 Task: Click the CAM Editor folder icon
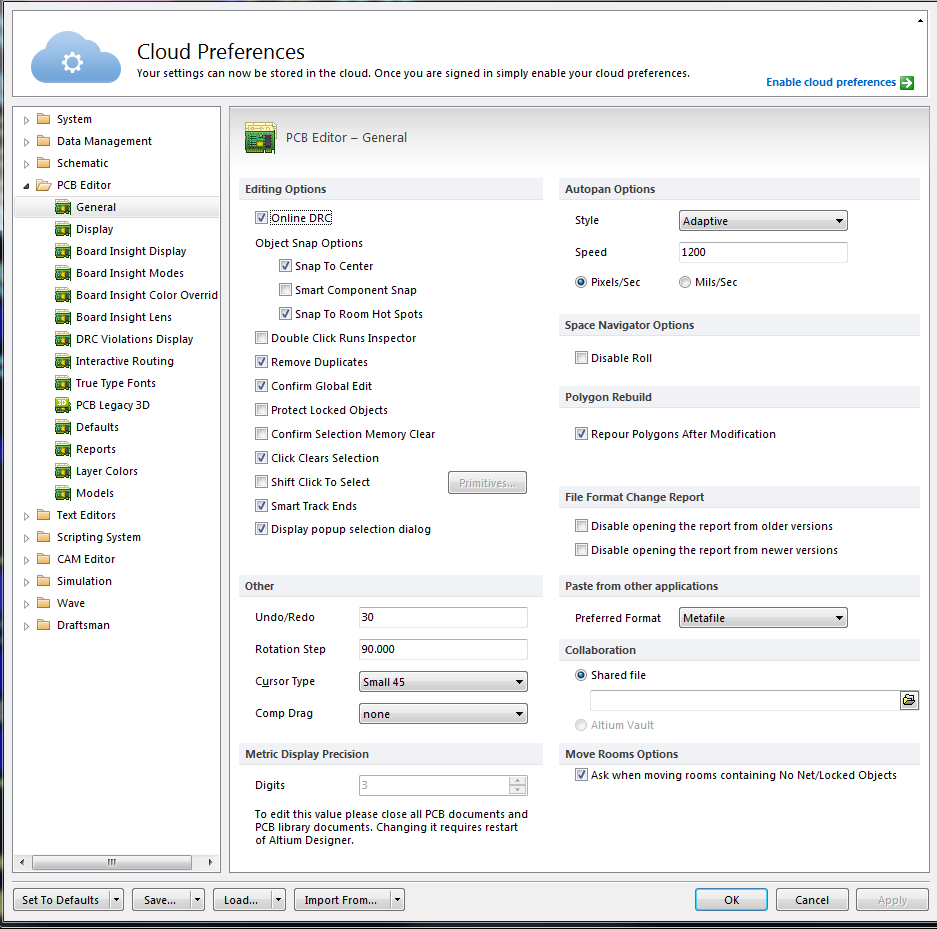pyautogui.click(x=44, y=559)
